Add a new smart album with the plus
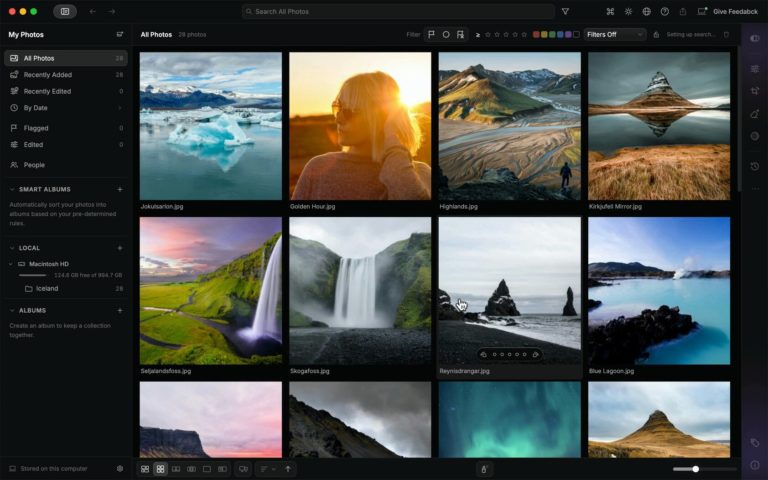The height and width of the screenshot is (480, 768). (120, 189)
